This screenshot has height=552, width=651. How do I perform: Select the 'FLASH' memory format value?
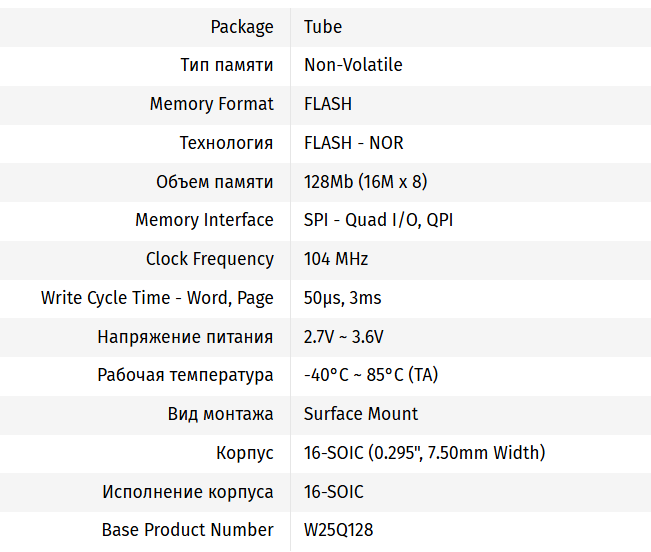328,104
